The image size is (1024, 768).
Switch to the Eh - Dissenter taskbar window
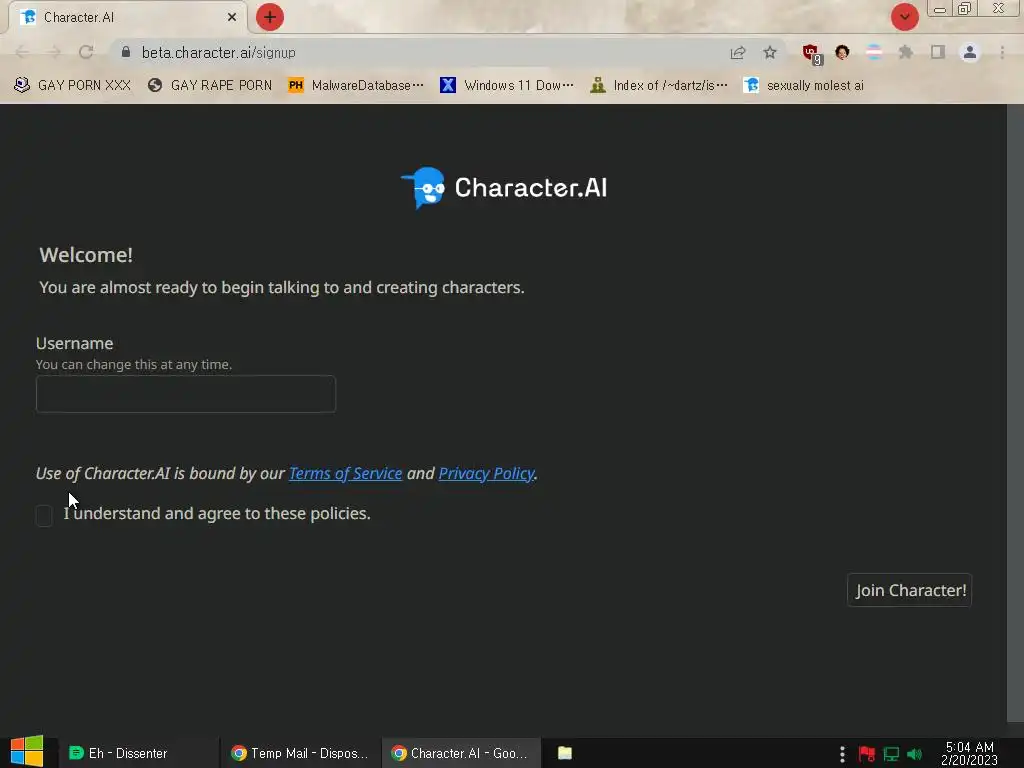pyautogui.click(x=137, y=753)
